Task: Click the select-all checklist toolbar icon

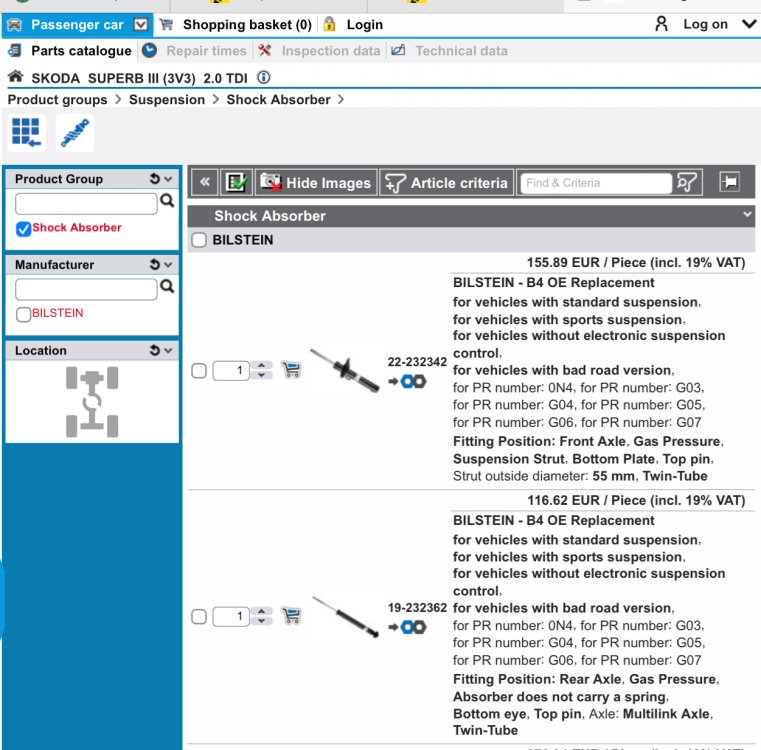Action: (x=236, y=183)
